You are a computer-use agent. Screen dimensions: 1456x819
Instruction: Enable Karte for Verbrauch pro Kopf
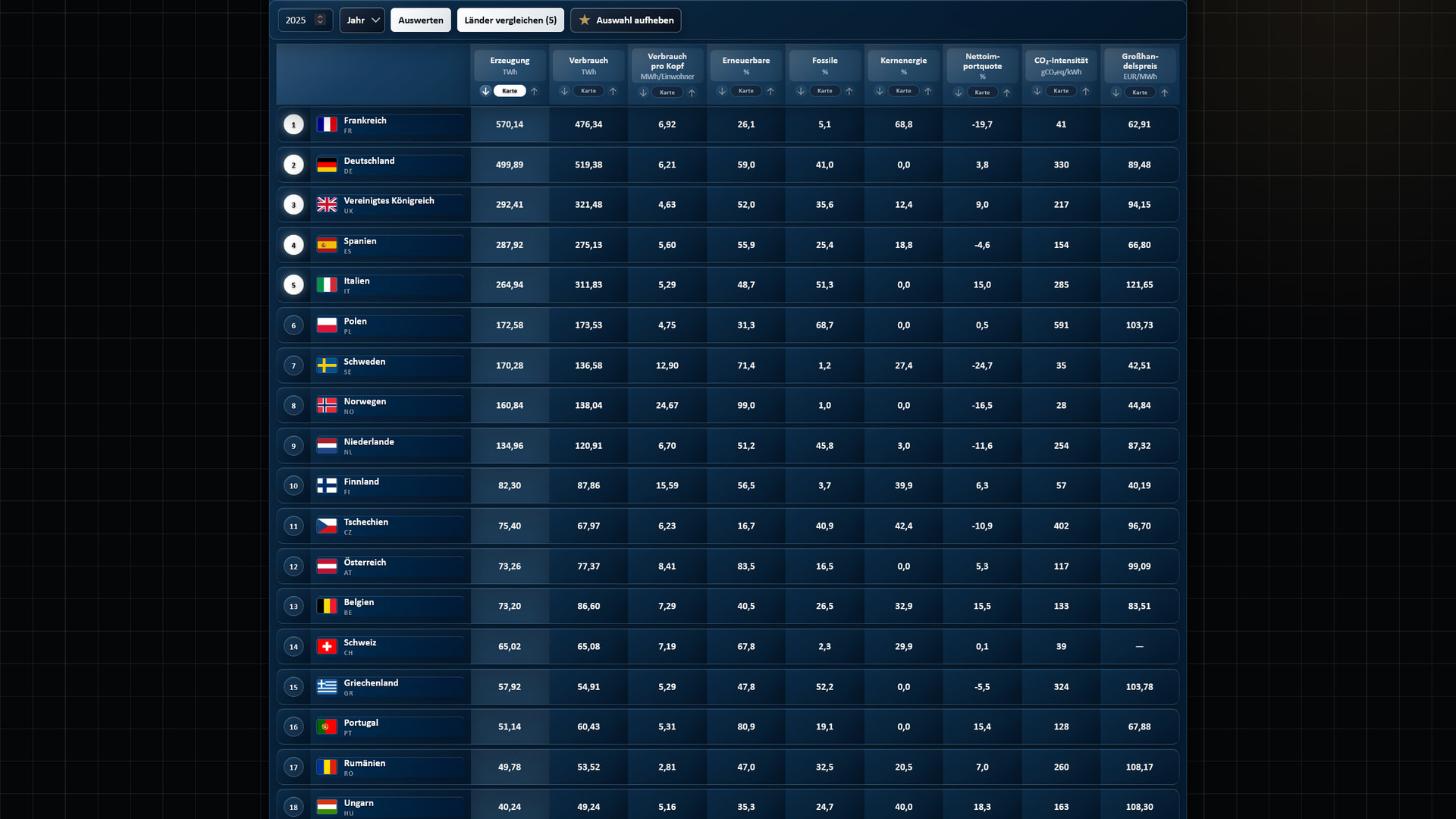pos(667,93)
